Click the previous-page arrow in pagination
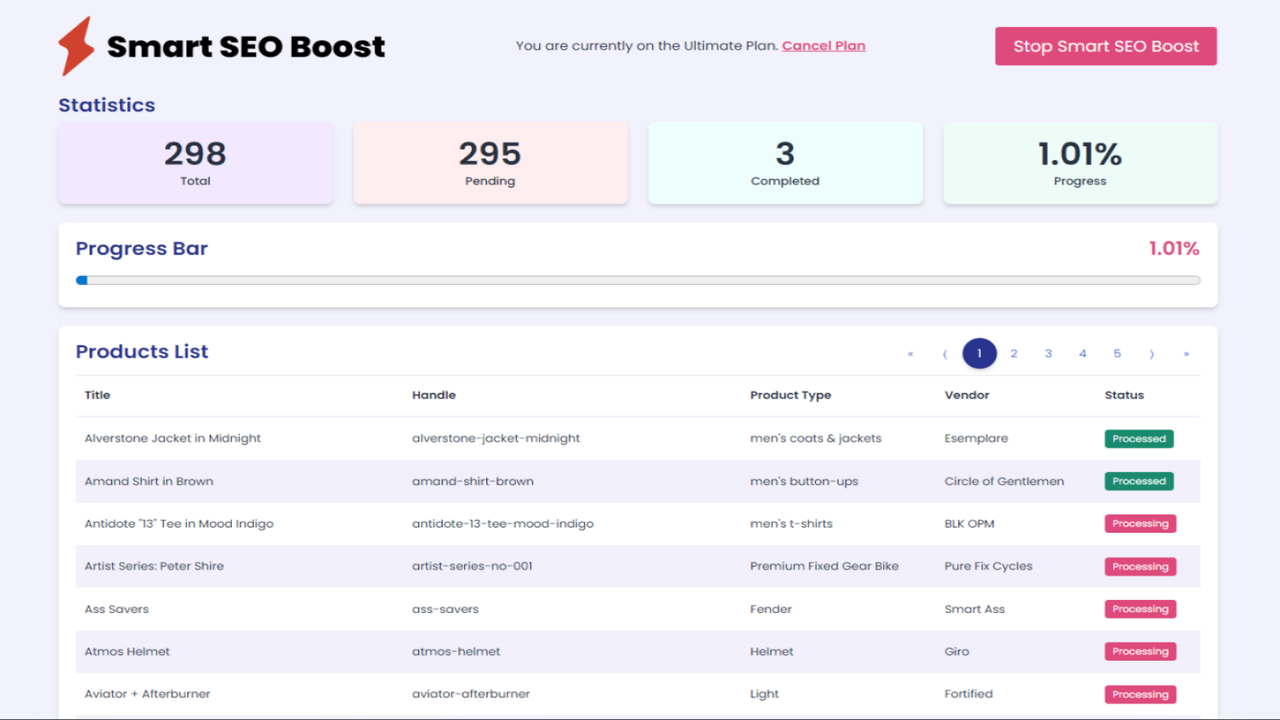 [x=944, y=353]
